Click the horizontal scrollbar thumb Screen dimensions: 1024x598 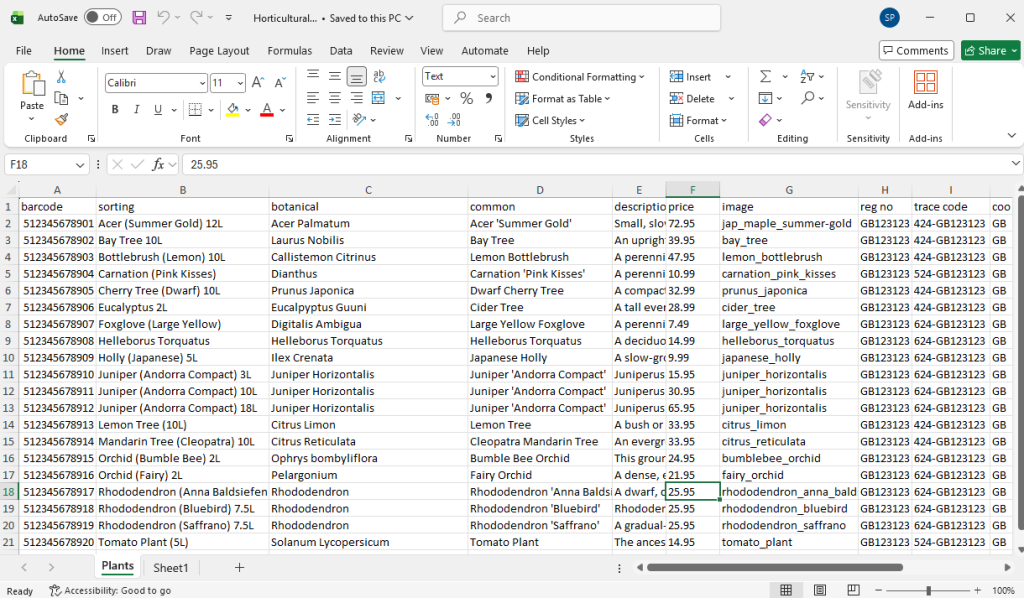[x=775, y=567]
